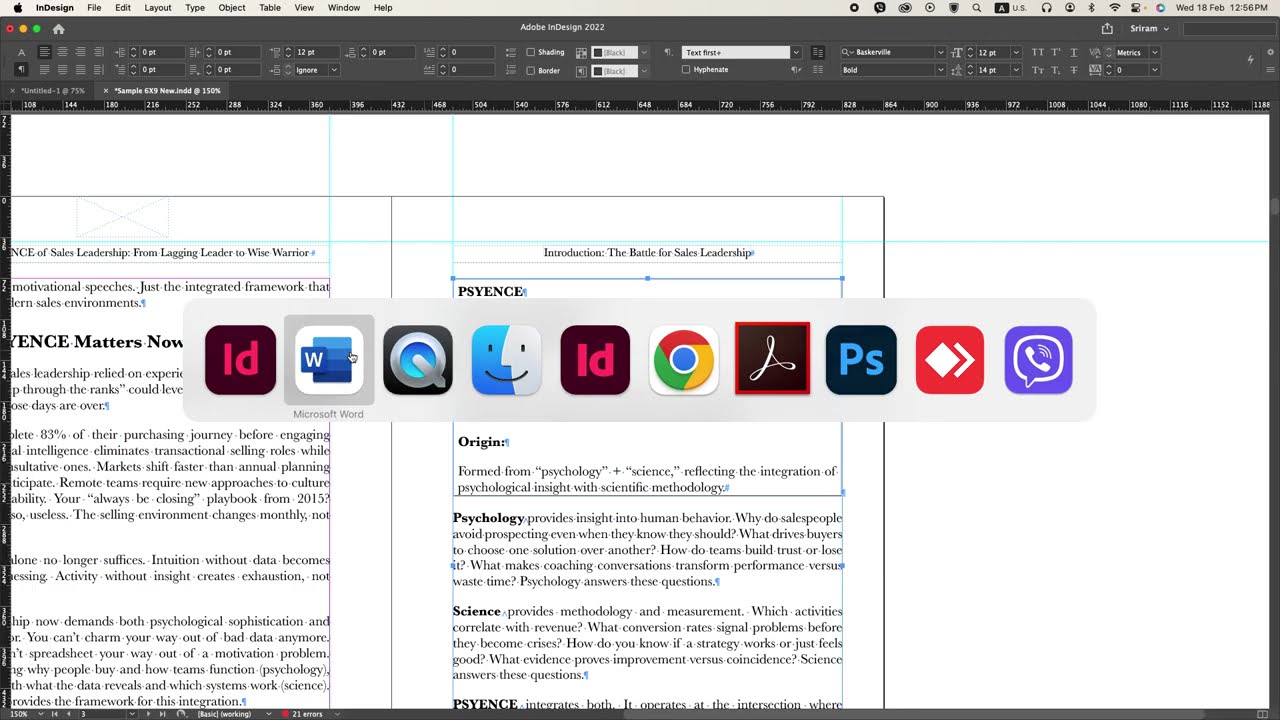This screenshot has height=720, width=1280.
Task: Open the Baskerville font family dropdown
Action: (x=940, y=52)
